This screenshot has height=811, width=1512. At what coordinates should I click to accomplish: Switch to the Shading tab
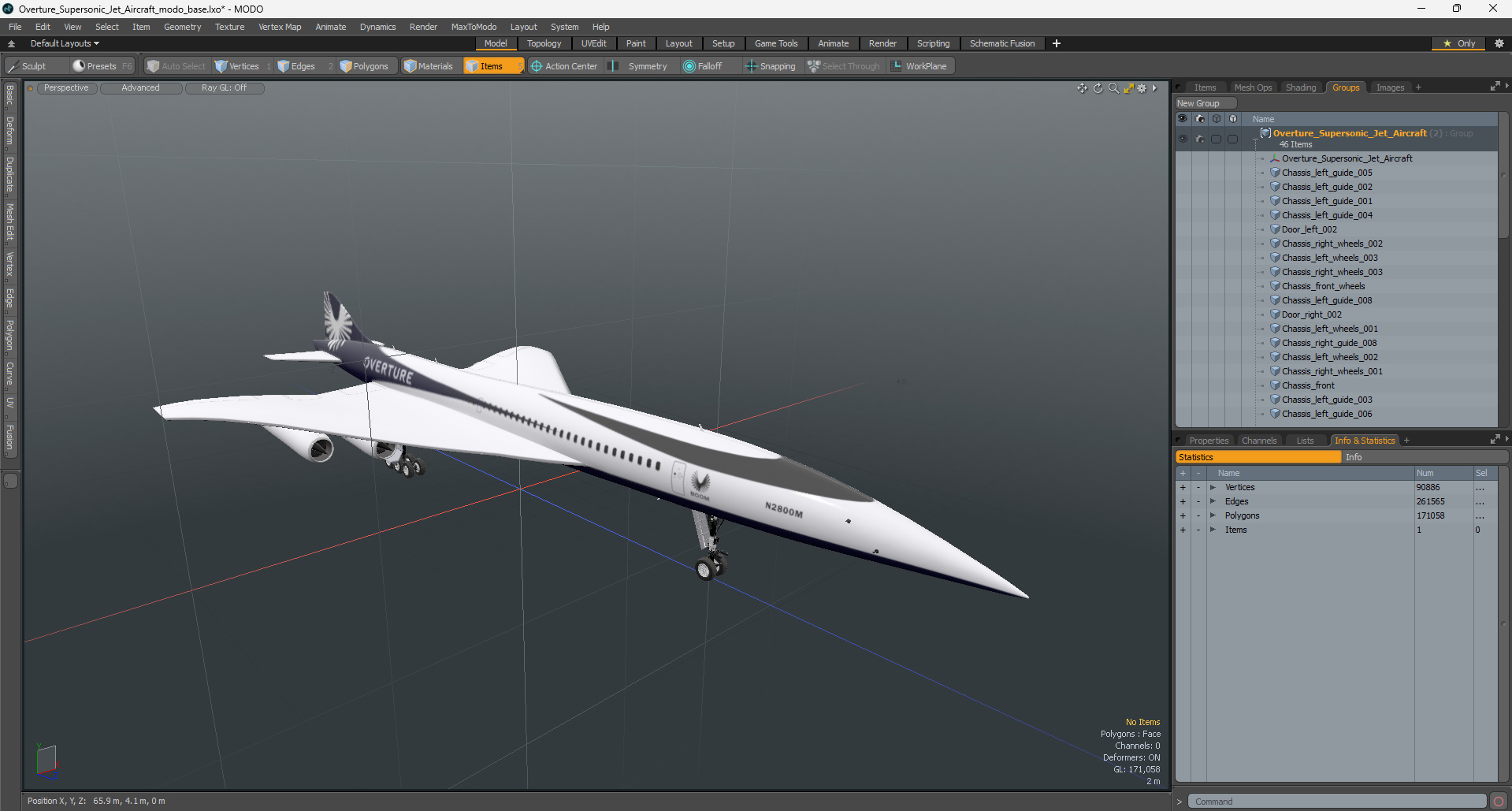pyautogui.click(x=1301, y=87)
